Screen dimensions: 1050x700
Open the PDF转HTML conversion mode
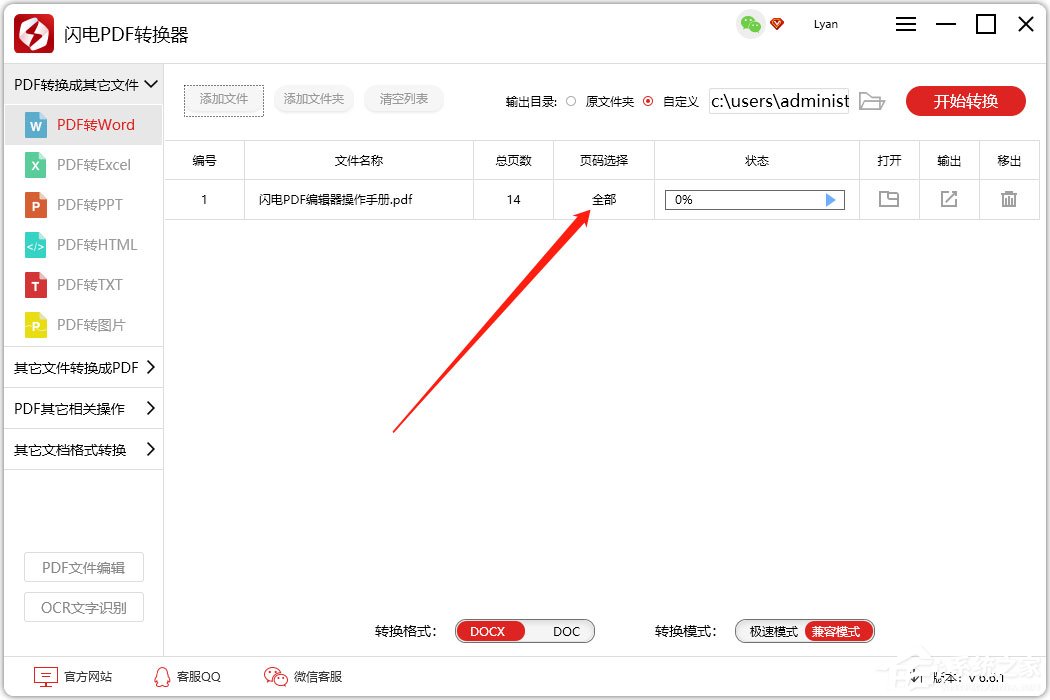[84, 244]
